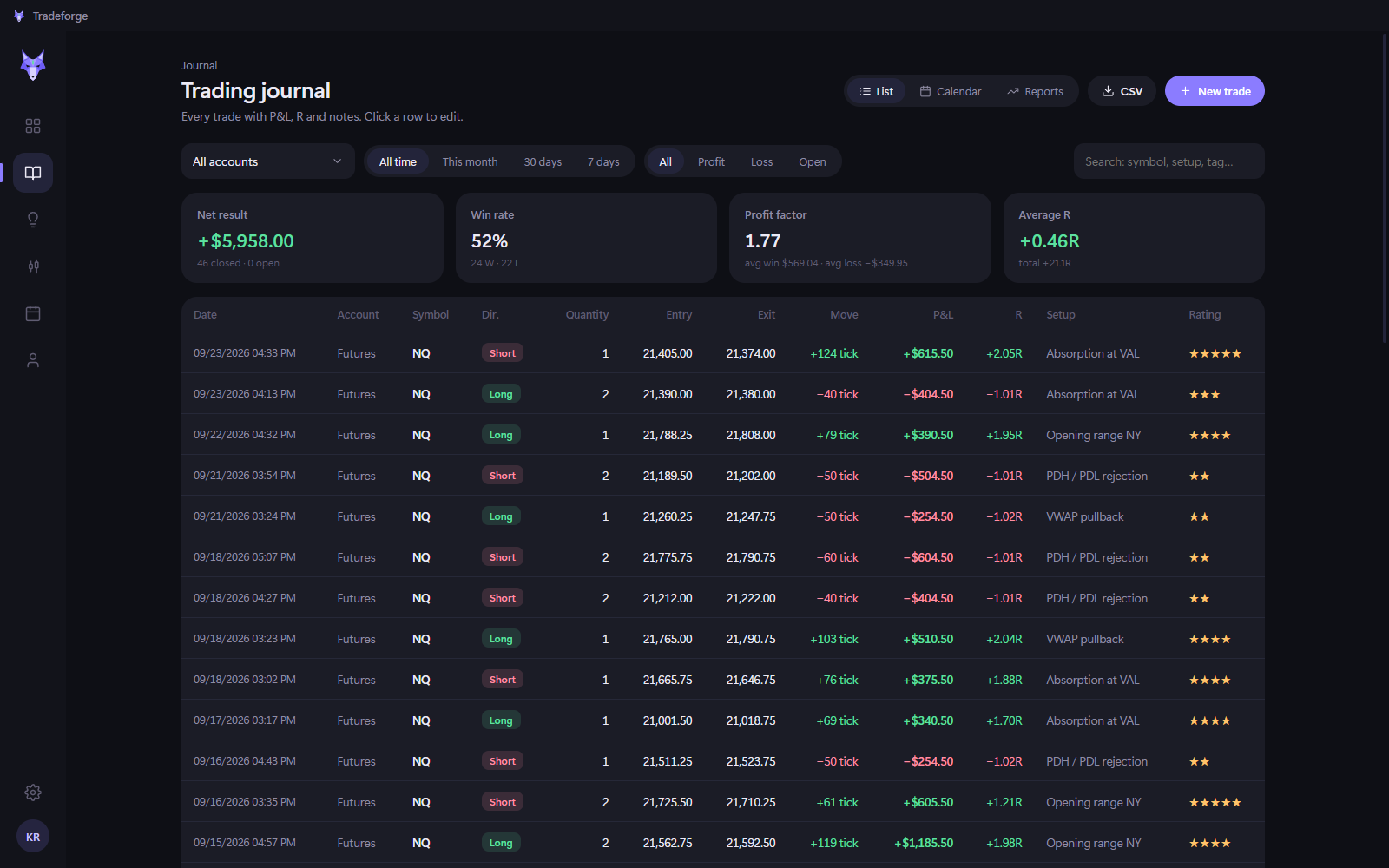The image size is (1389, 868).
Task: Click the search symbol, setup, tag field
Action: [x=1168, y=161]
